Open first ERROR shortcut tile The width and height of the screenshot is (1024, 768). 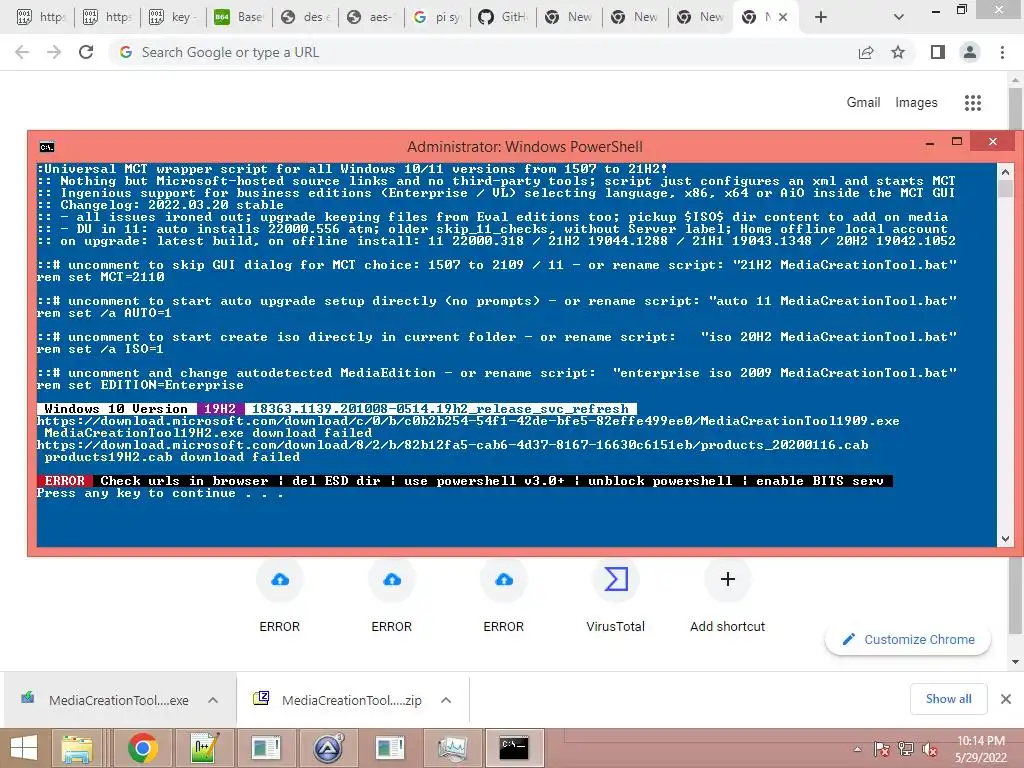coord(280,596)
